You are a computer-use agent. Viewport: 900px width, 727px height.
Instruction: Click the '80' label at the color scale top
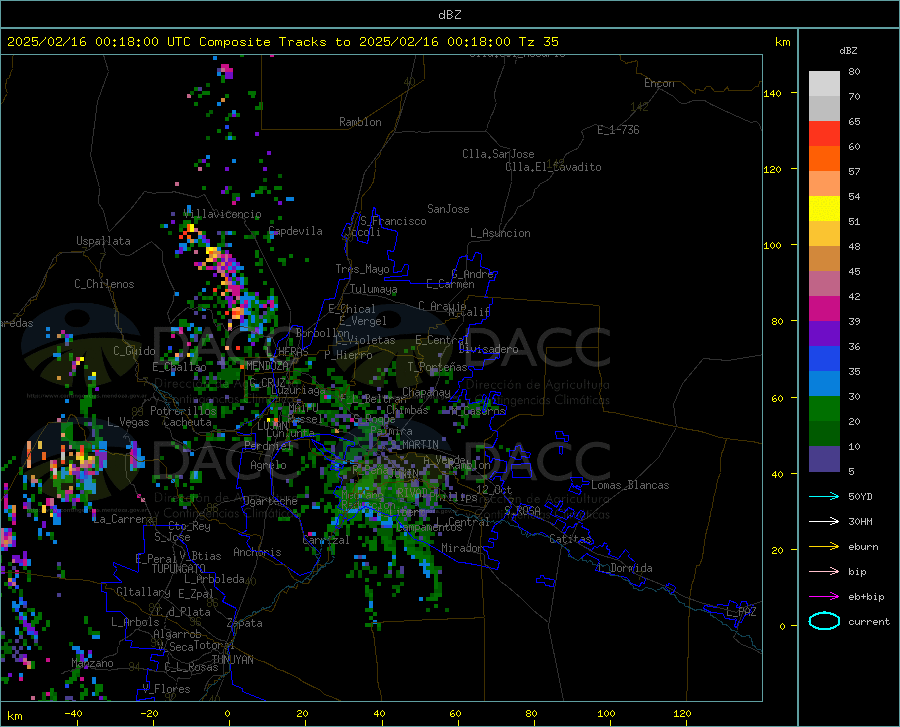tap(854, 72)
